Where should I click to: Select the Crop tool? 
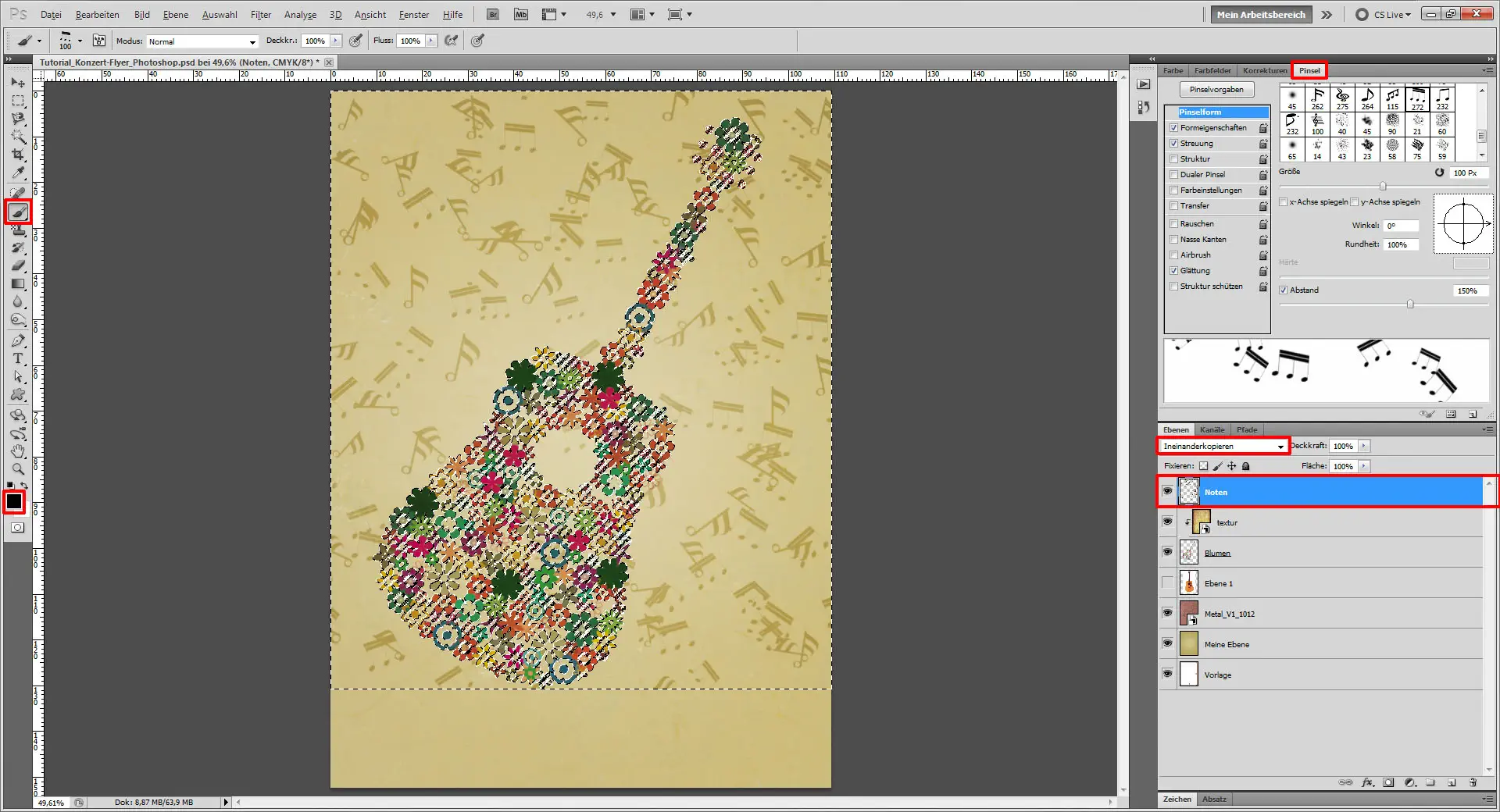(x=17, y=155)
